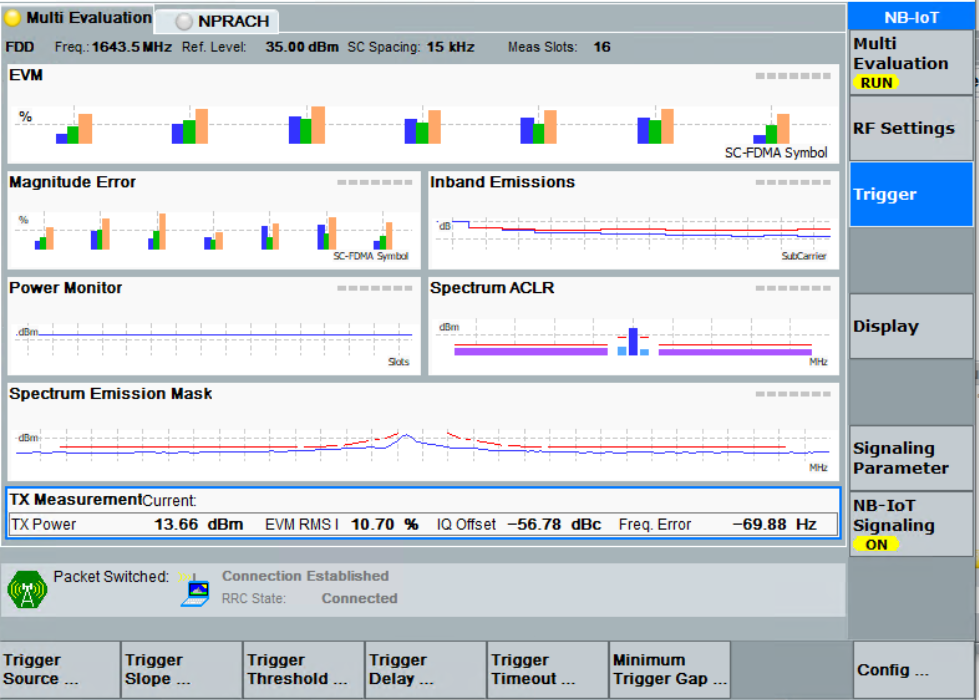
Task: Toggle NB-IoT Signaling ON softkey
Action: click(910, 524)
